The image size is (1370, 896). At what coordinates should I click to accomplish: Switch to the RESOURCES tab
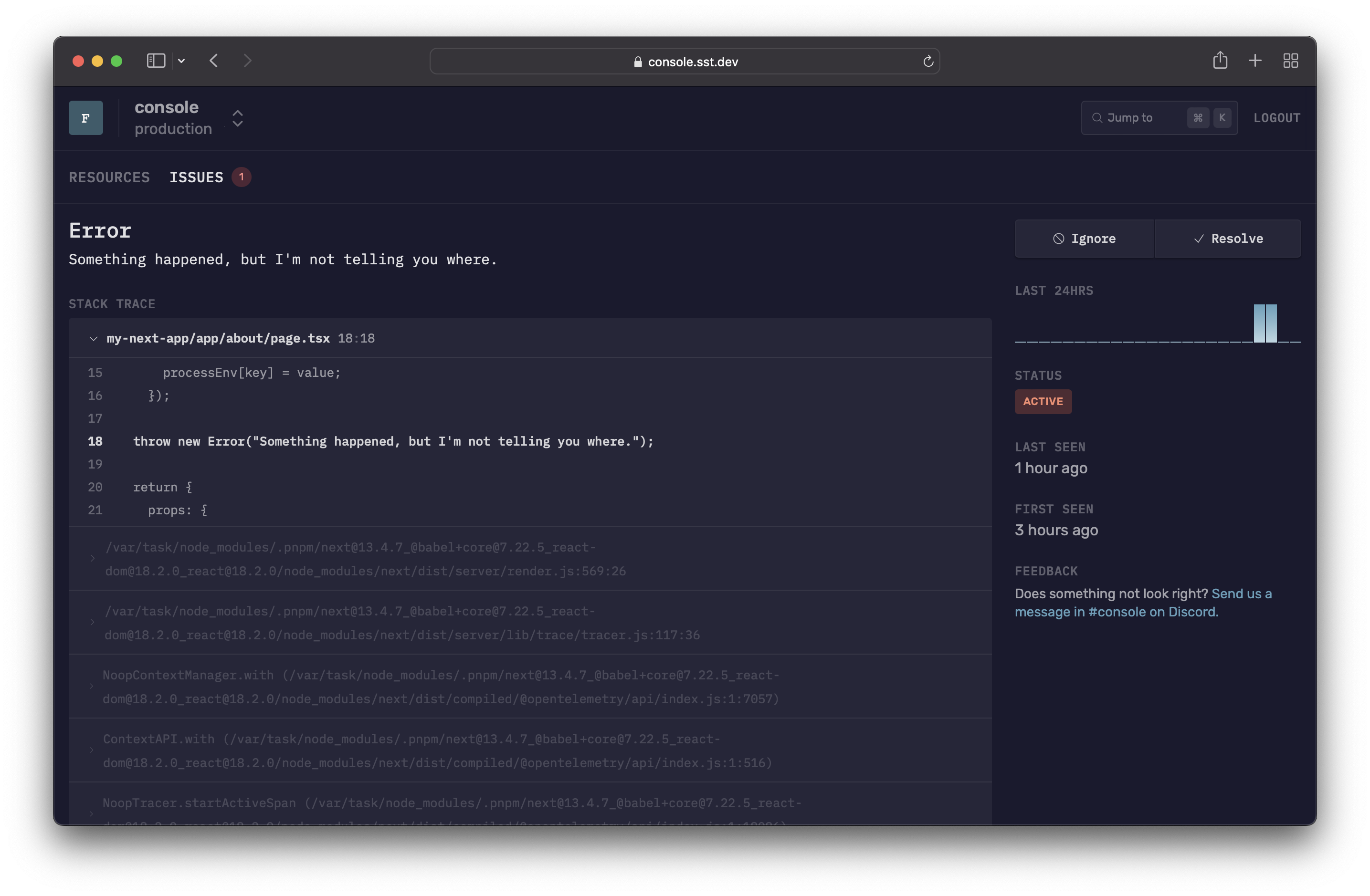point(109,177)
